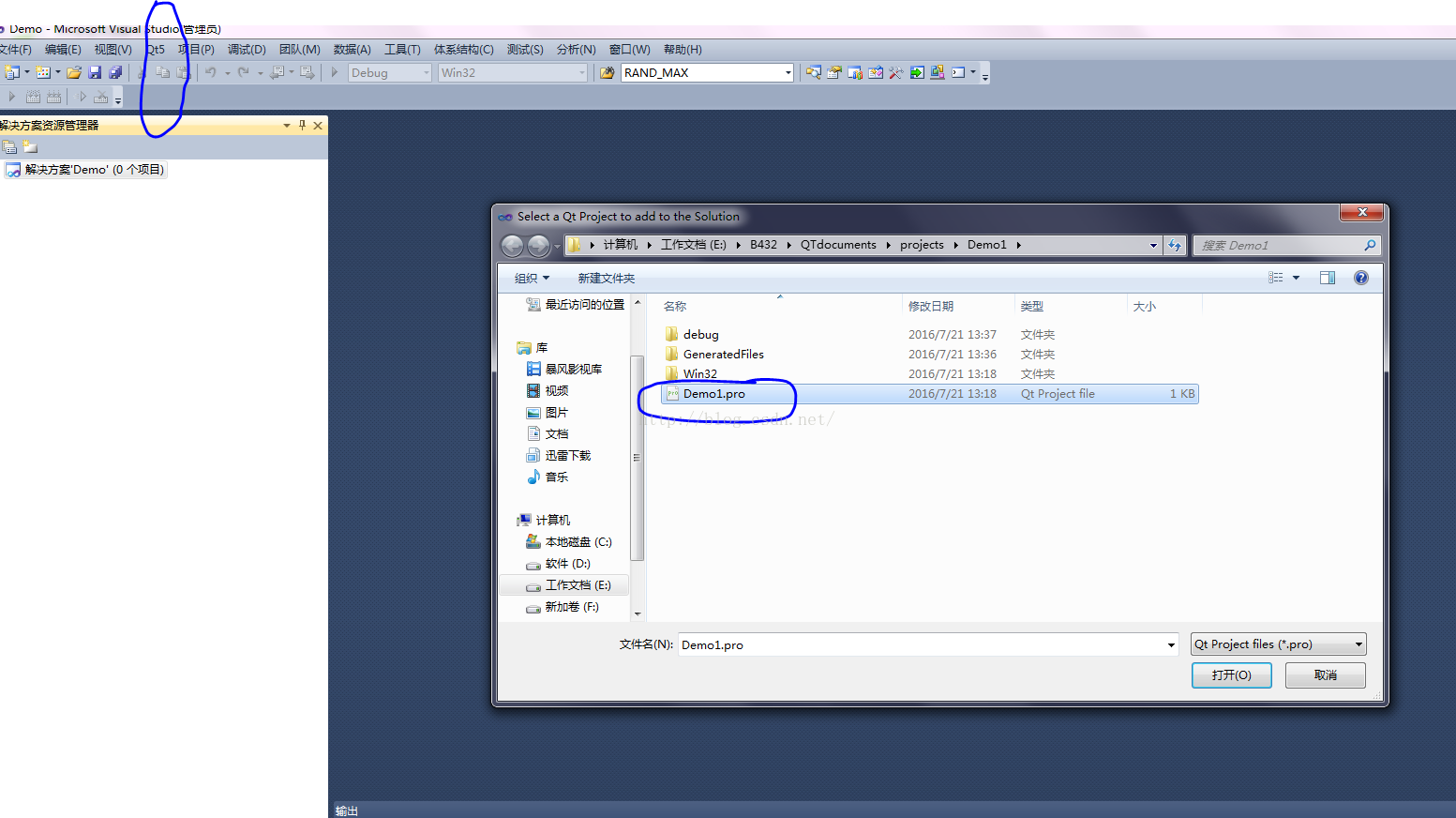
Task: Click the Start Page toolbar icon
Action: tap(917, 72)
